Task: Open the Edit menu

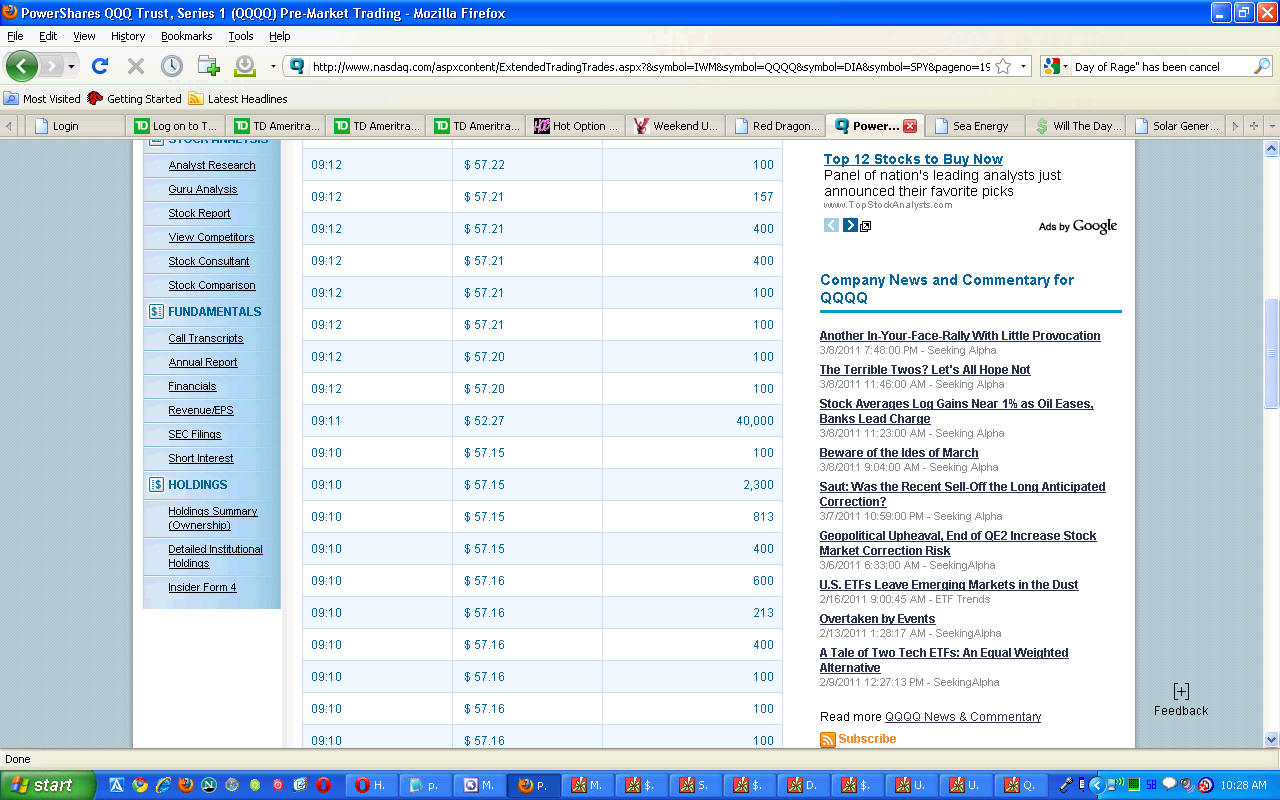Action: 48,36
